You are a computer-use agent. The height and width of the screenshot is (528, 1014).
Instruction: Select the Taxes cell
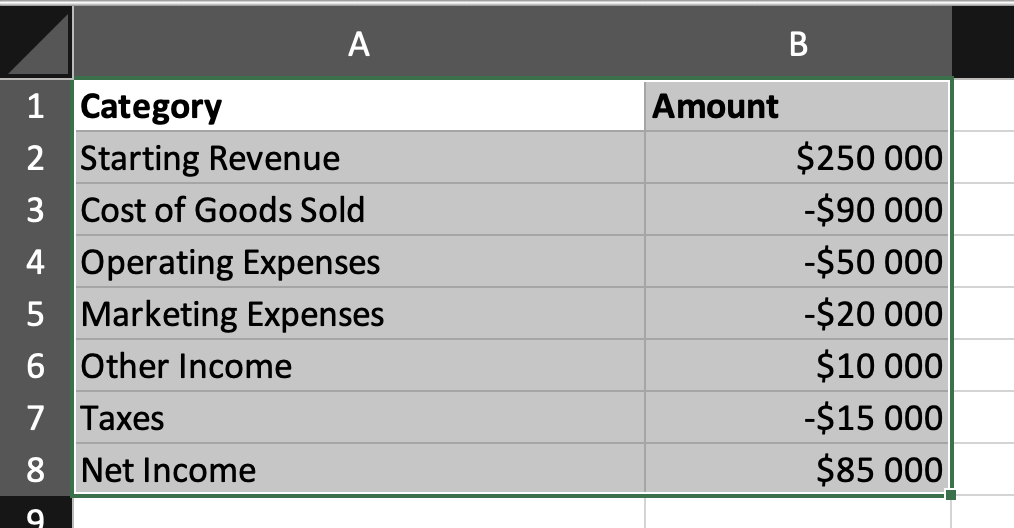[x=359, y=418]
